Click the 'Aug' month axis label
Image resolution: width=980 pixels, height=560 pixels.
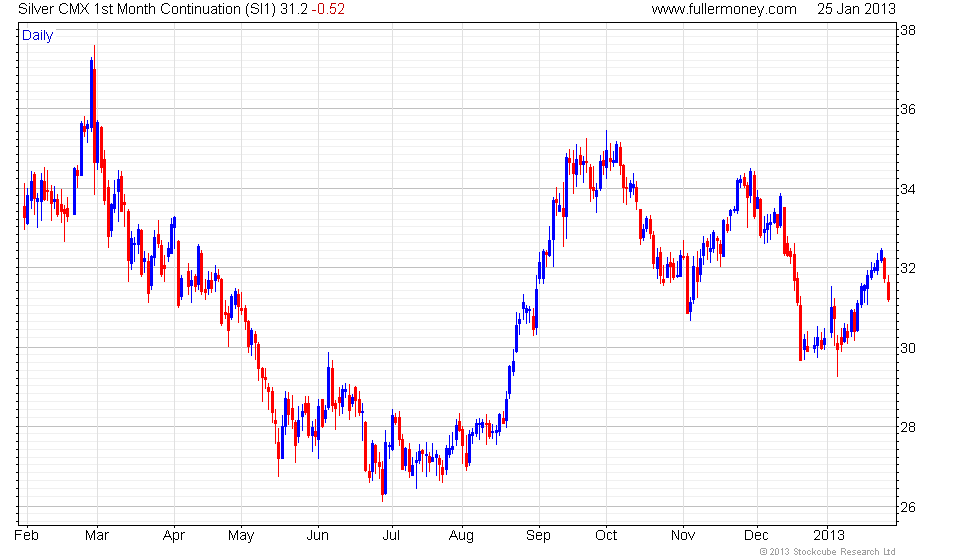point(461,536)
